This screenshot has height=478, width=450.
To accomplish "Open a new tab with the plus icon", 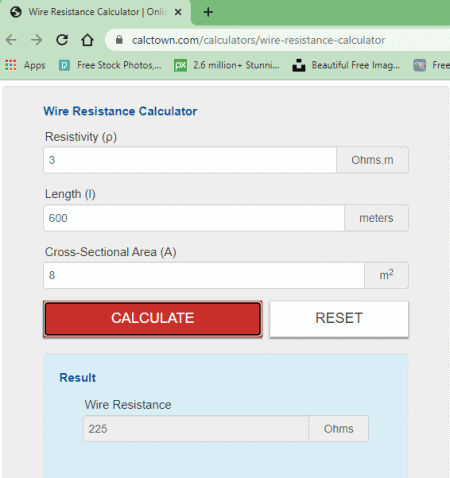I will [208, 12].
